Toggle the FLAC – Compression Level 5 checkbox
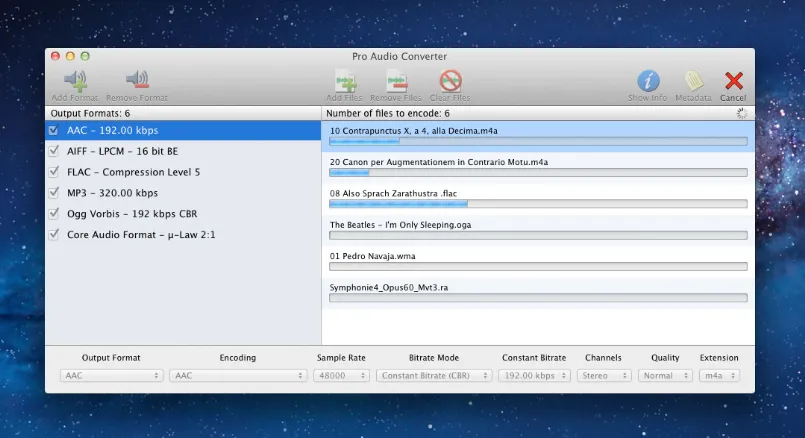 point(53,172)
